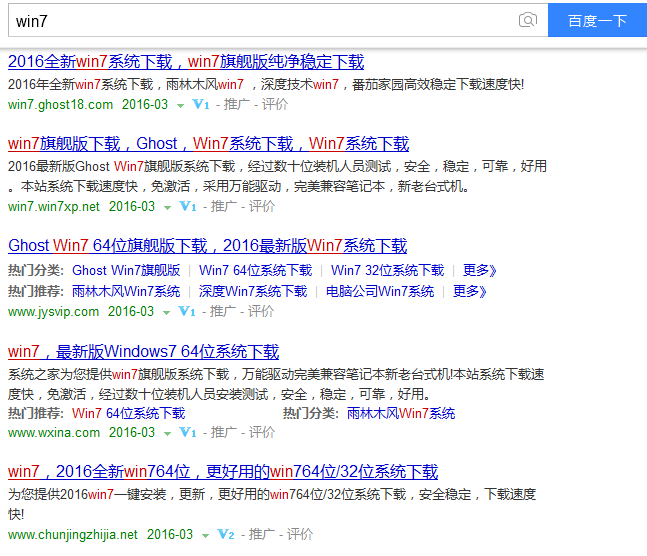Open the 雨林木风Win7系统 link in 热门推荐 row
Screen dimensions: 647x556
pyautogui.click(x=126, y=291)
